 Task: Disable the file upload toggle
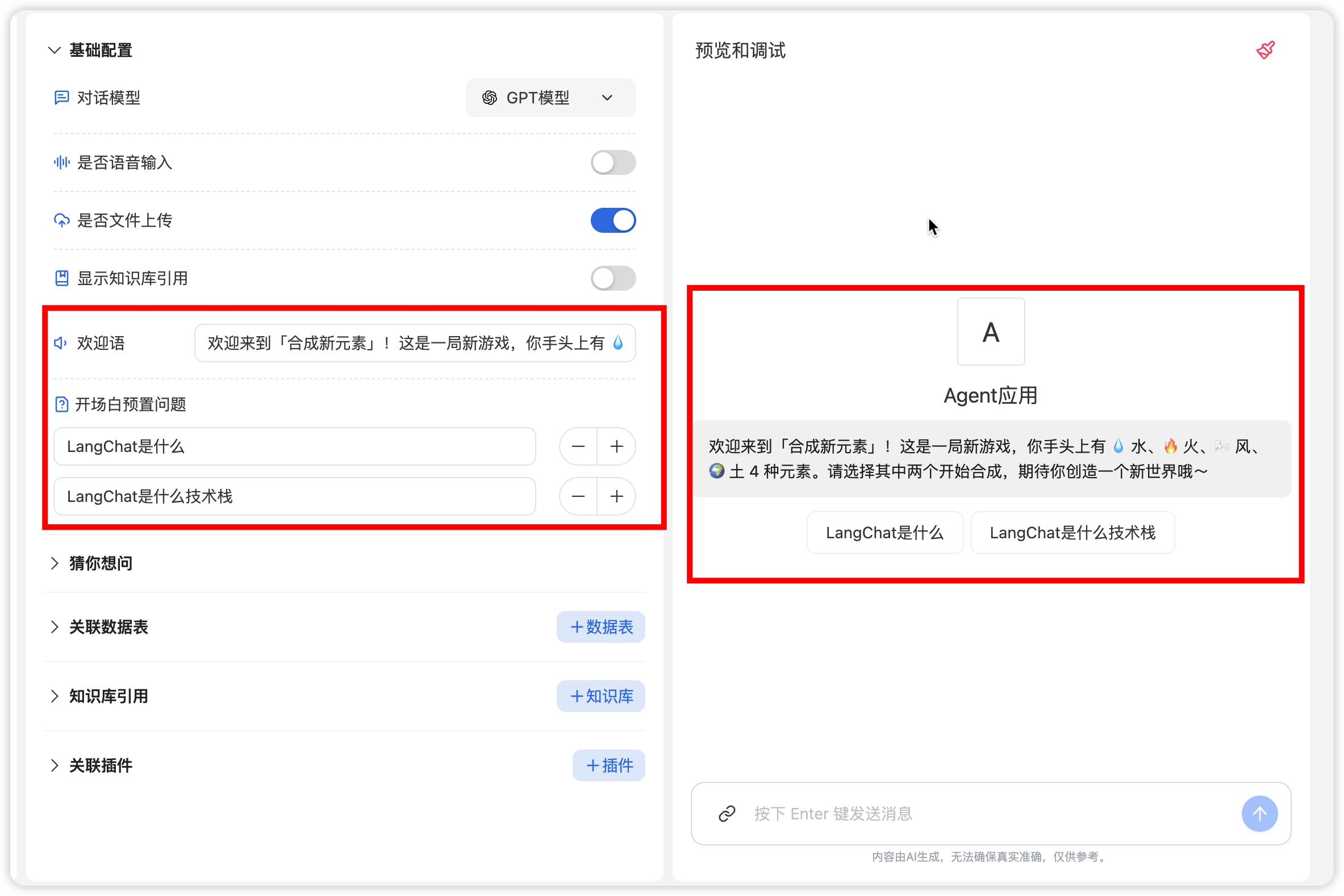[x=612, y=220]
